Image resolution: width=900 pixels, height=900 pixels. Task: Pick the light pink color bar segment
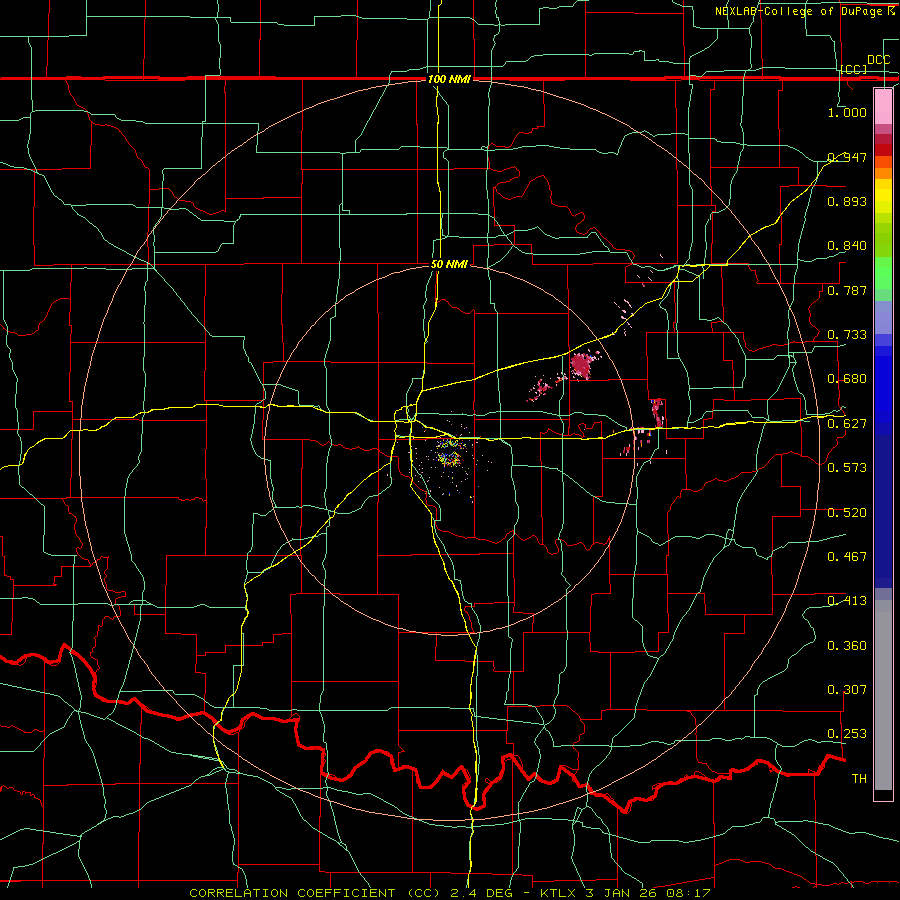(883, 107)
